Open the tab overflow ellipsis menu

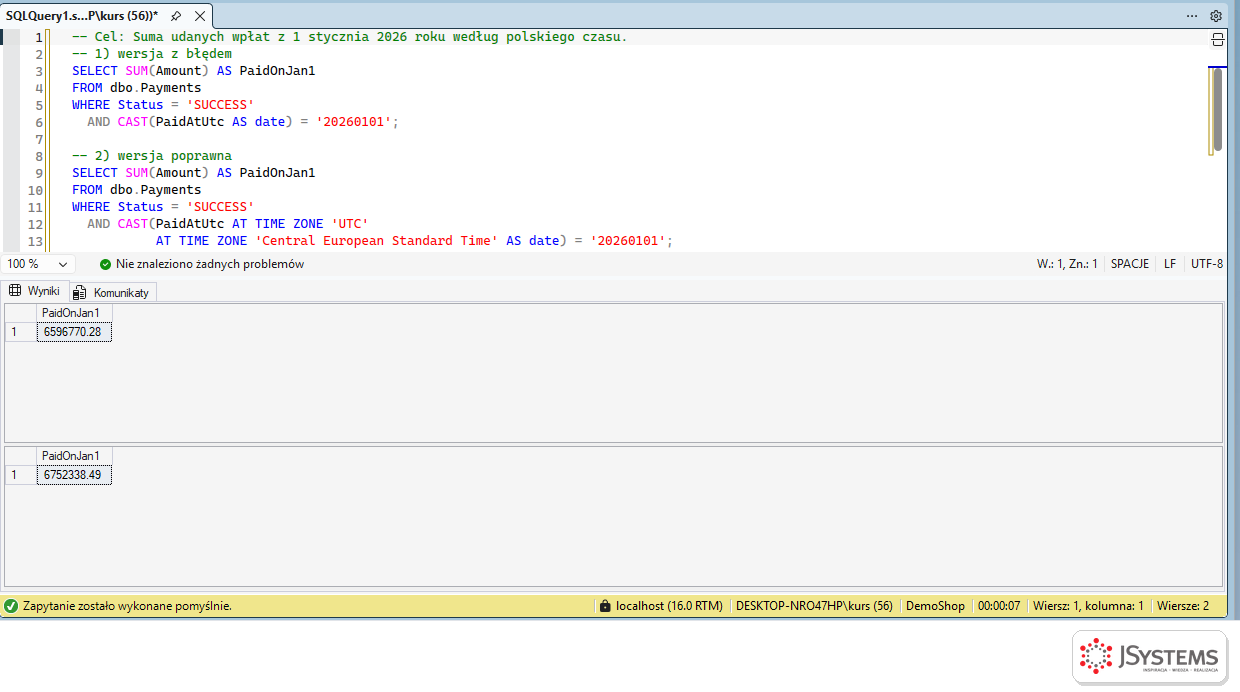point(1192,16)
